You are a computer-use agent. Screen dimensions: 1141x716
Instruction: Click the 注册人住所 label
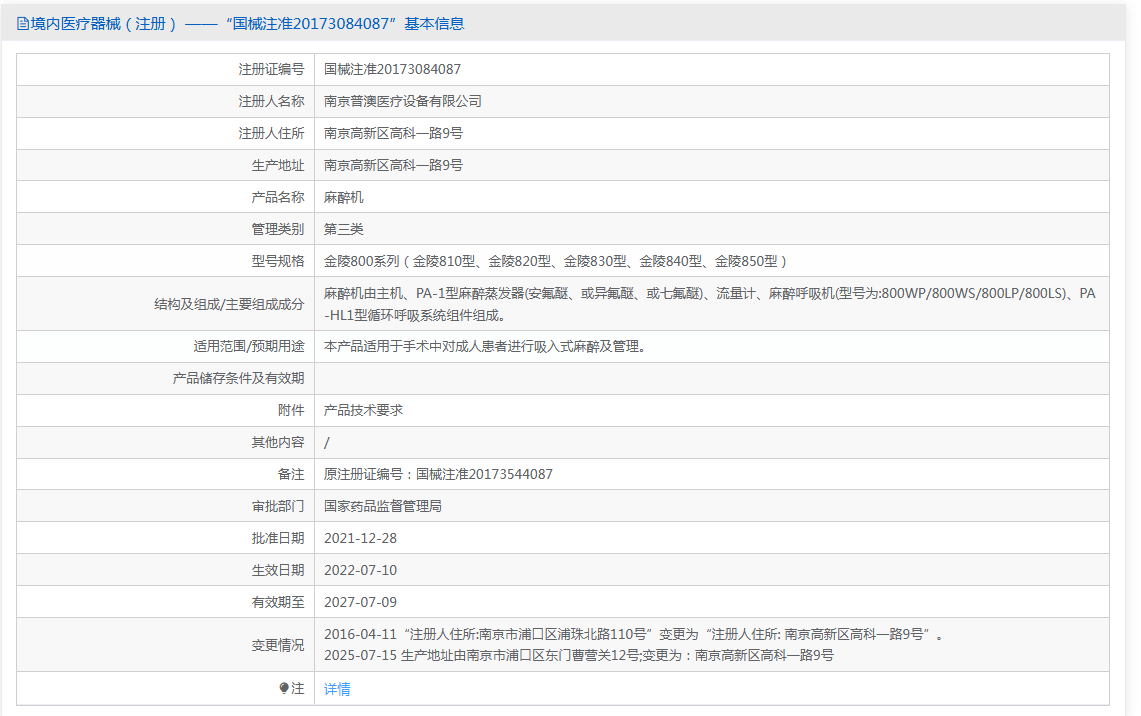pyautogui.click(x=271, y=133)
